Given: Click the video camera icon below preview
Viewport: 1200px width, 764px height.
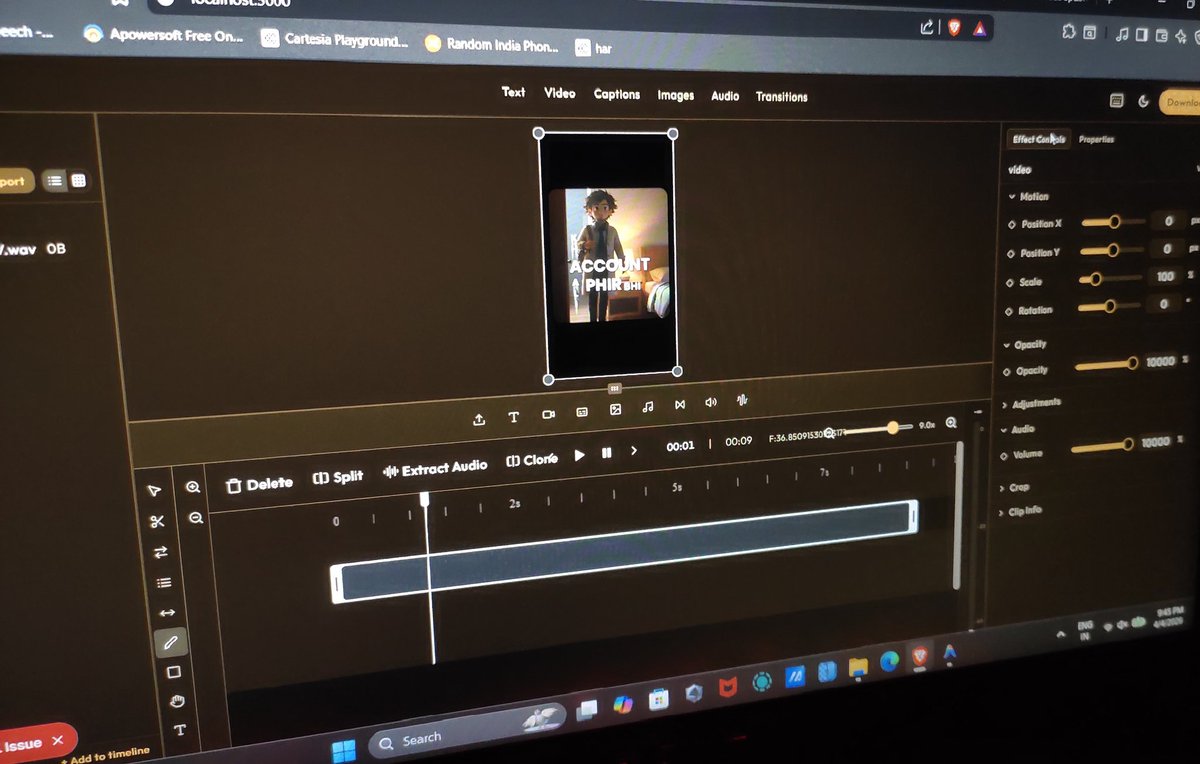Looking at the screenshot, I should 548,414.
